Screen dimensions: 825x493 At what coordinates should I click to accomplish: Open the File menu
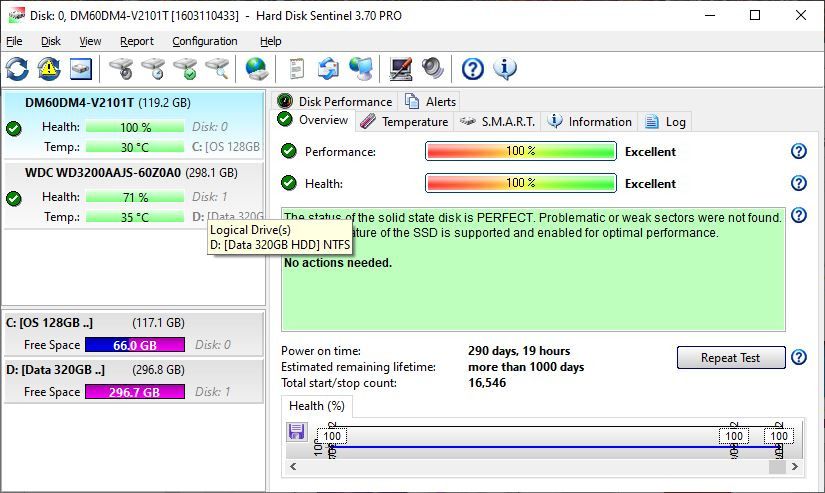[x=14, y=41]
